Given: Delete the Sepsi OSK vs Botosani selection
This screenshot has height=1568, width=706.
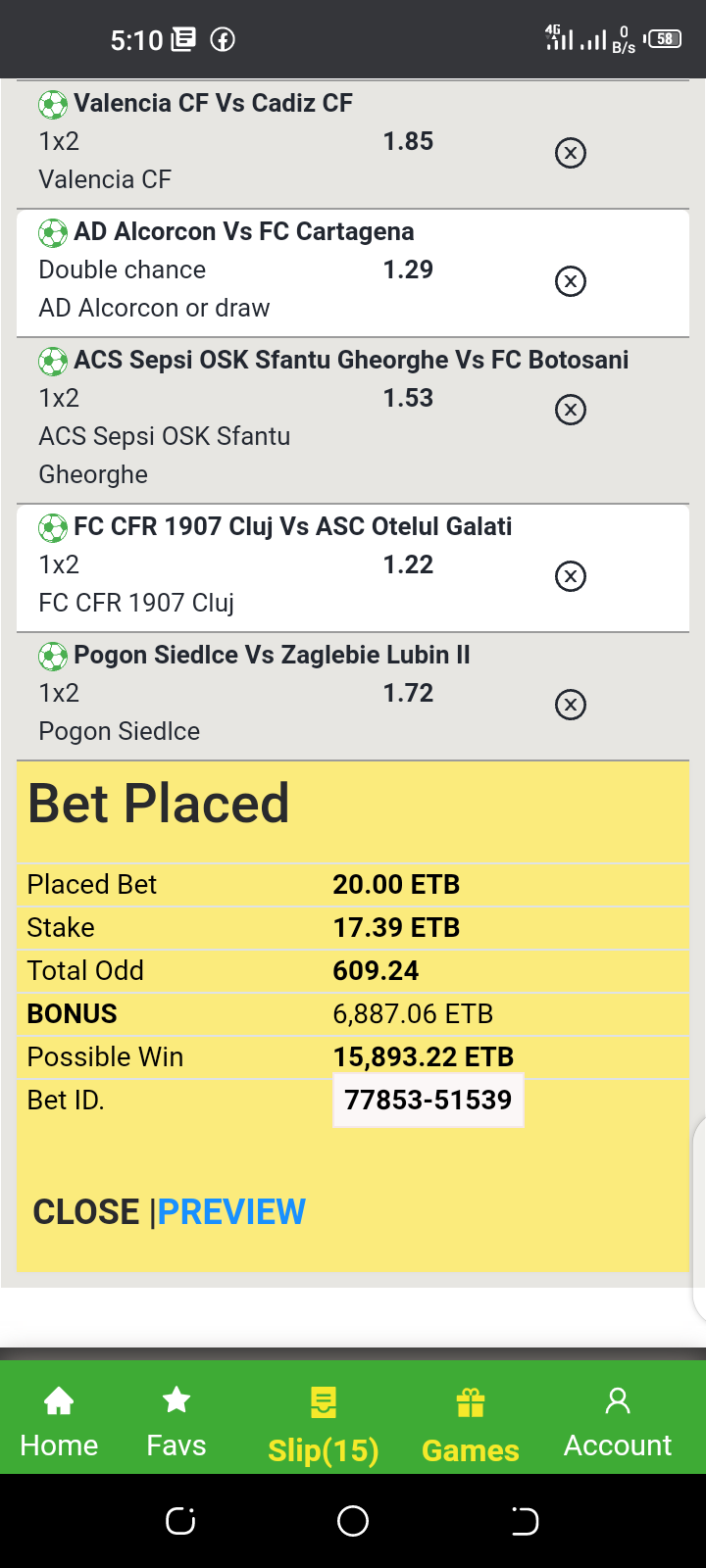Looking at the screenshot, I should click(x=571, y=409).
